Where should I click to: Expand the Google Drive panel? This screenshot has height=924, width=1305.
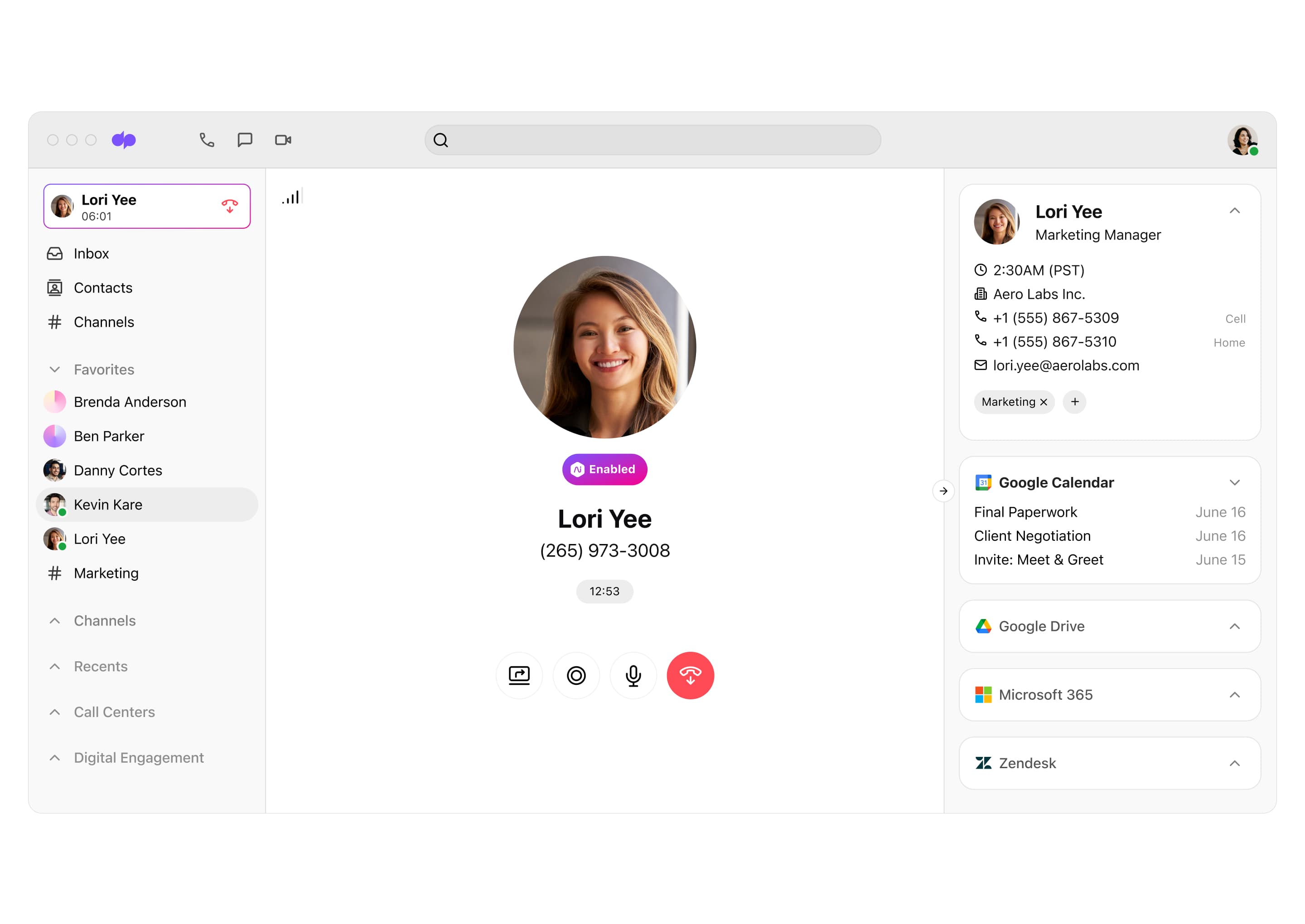(1234, 626)
